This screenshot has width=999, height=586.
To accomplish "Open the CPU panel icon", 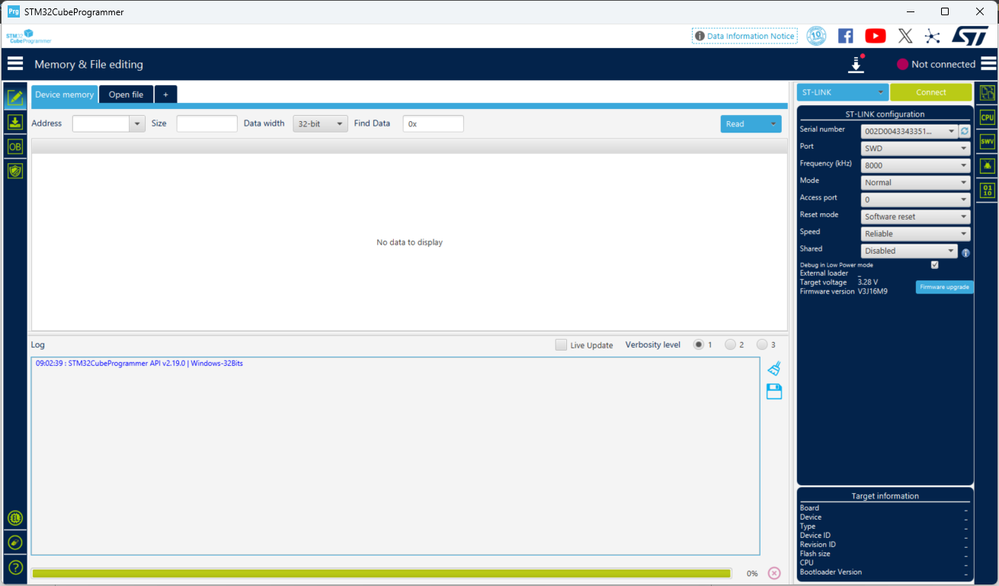I will 988,117.
